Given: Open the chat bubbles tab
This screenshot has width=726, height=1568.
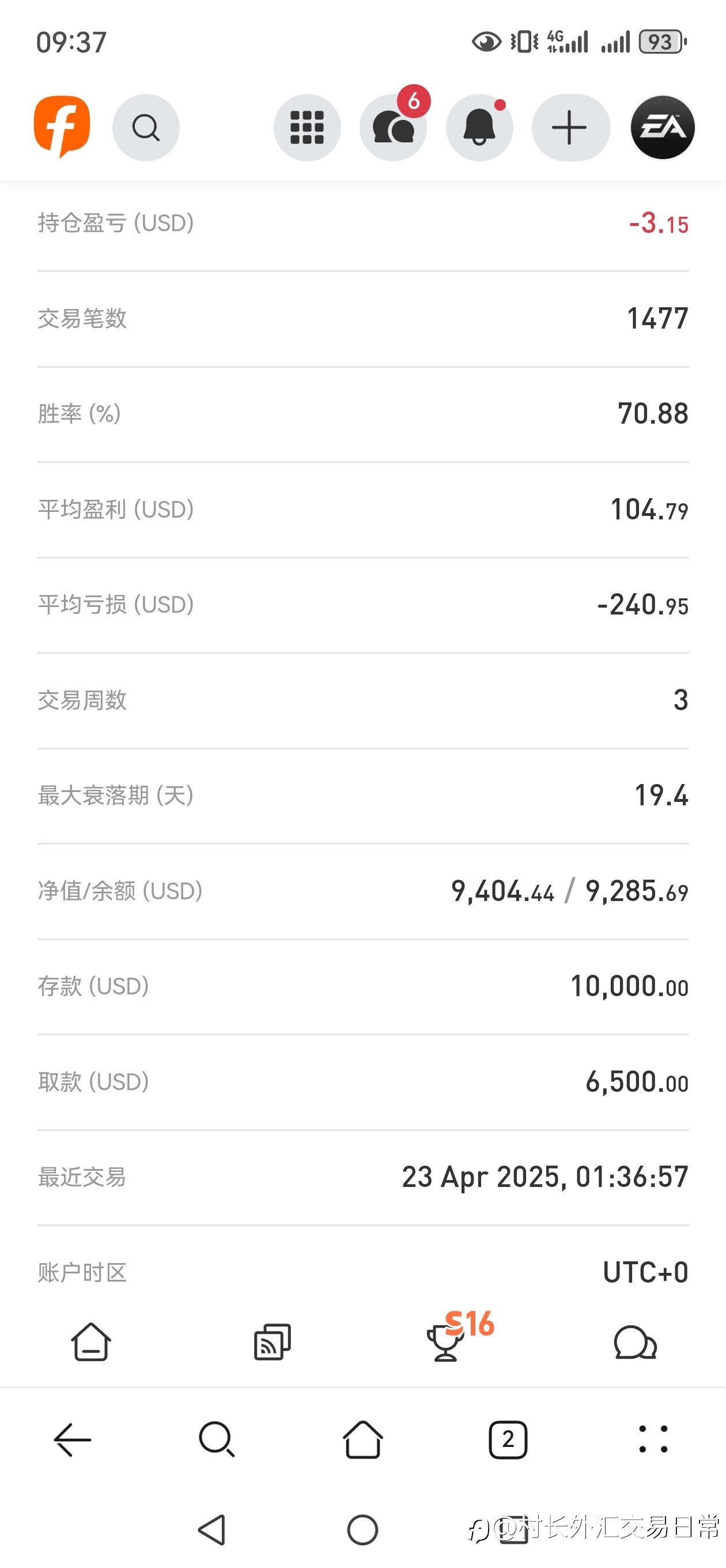Looking at the screenshot, I should [635, 1342].
